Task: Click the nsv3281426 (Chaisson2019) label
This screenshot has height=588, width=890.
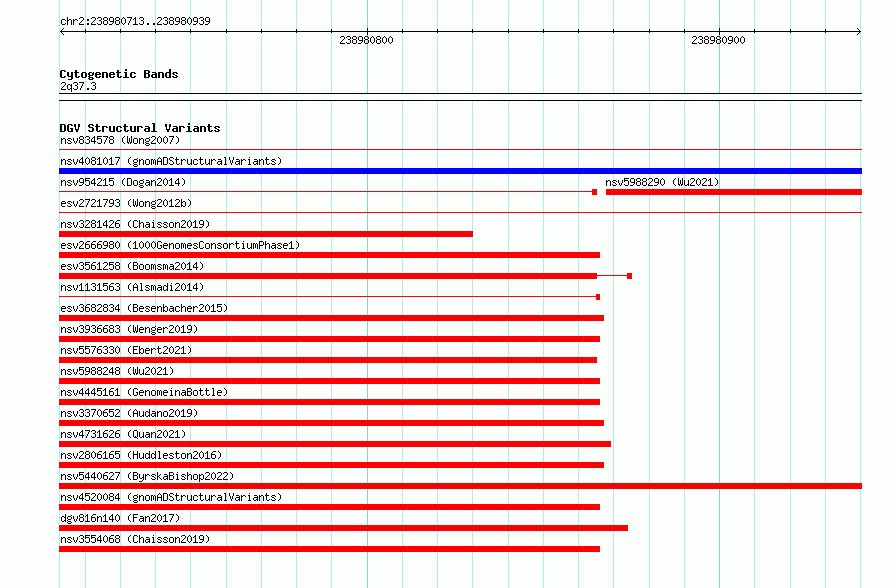Action: 135,224
